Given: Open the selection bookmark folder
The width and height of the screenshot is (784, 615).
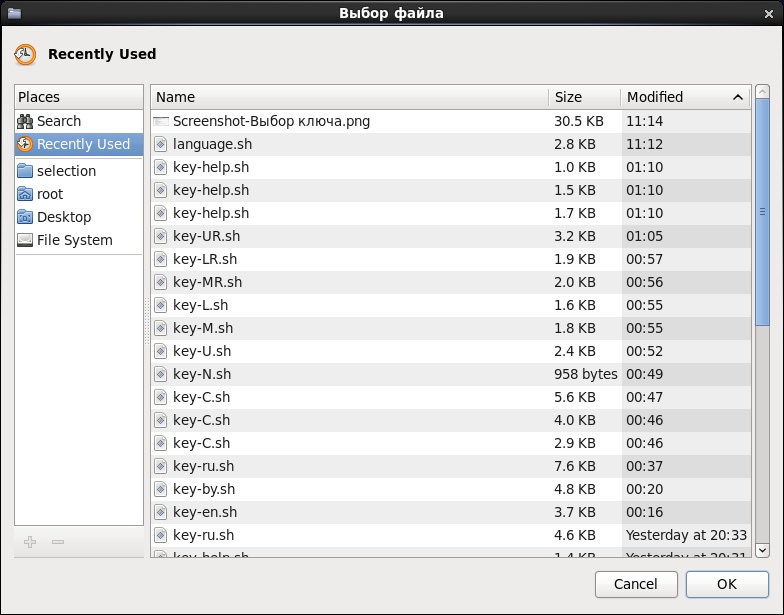Looking at the screenshot, I should (x=79, y=171).
